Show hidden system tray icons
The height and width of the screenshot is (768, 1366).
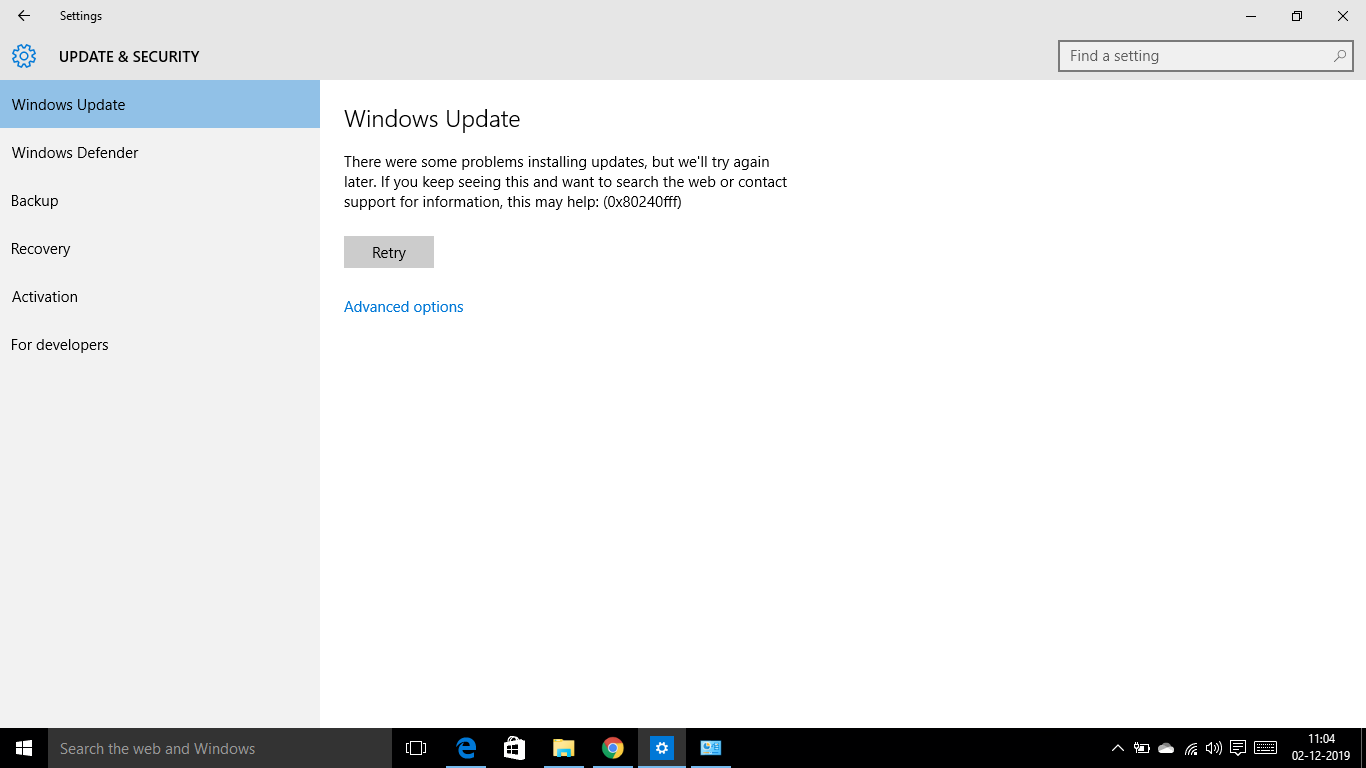[1118, 748]
